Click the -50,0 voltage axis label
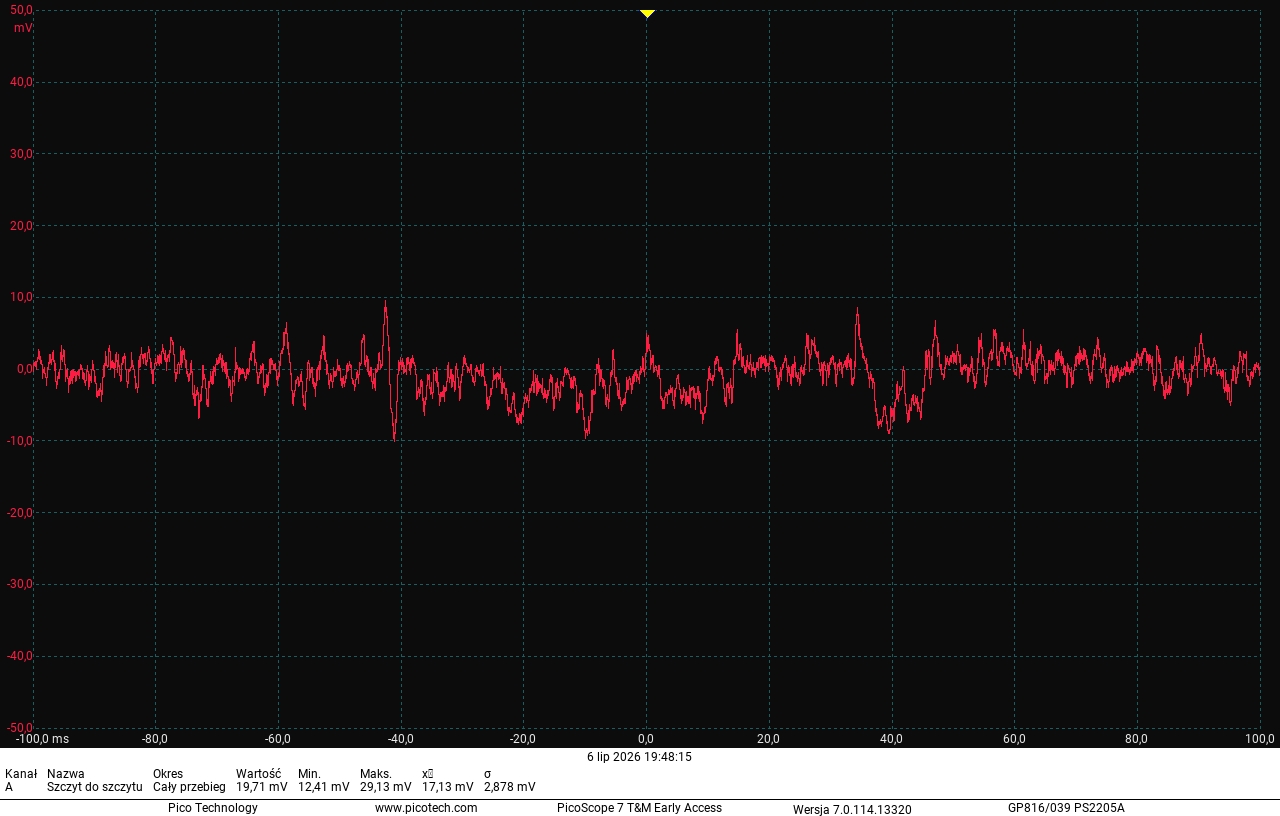Image resolution: width=1280 pixels, height=816 pixels. [20, 727]
